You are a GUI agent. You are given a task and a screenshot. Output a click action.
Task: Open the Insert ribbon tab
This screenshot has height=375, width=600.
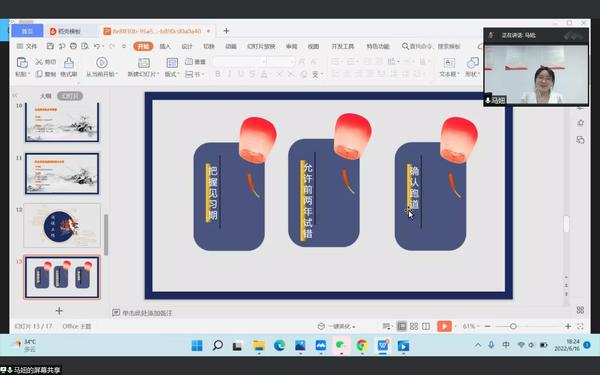click(165, 46)
